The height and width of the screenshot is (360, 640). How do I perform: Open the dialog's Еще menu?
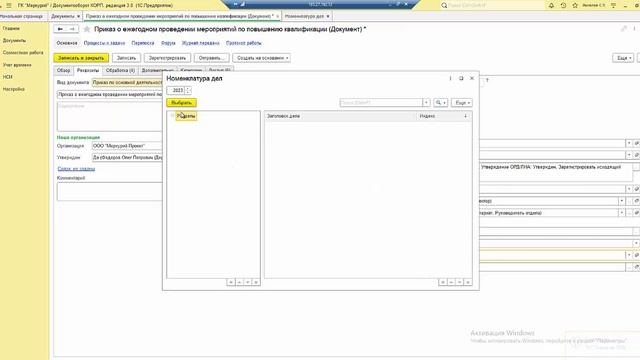click(462, 103)
